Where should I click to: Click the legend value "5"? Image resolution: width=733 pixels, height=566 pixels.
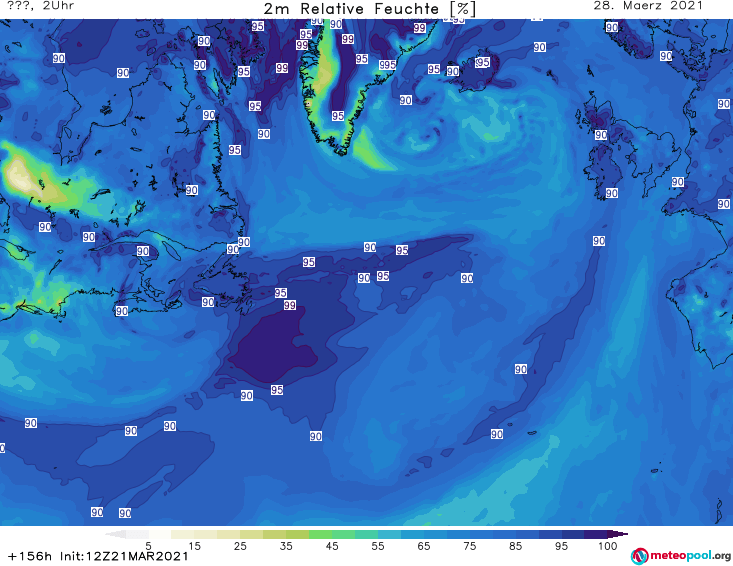(148, 546)
